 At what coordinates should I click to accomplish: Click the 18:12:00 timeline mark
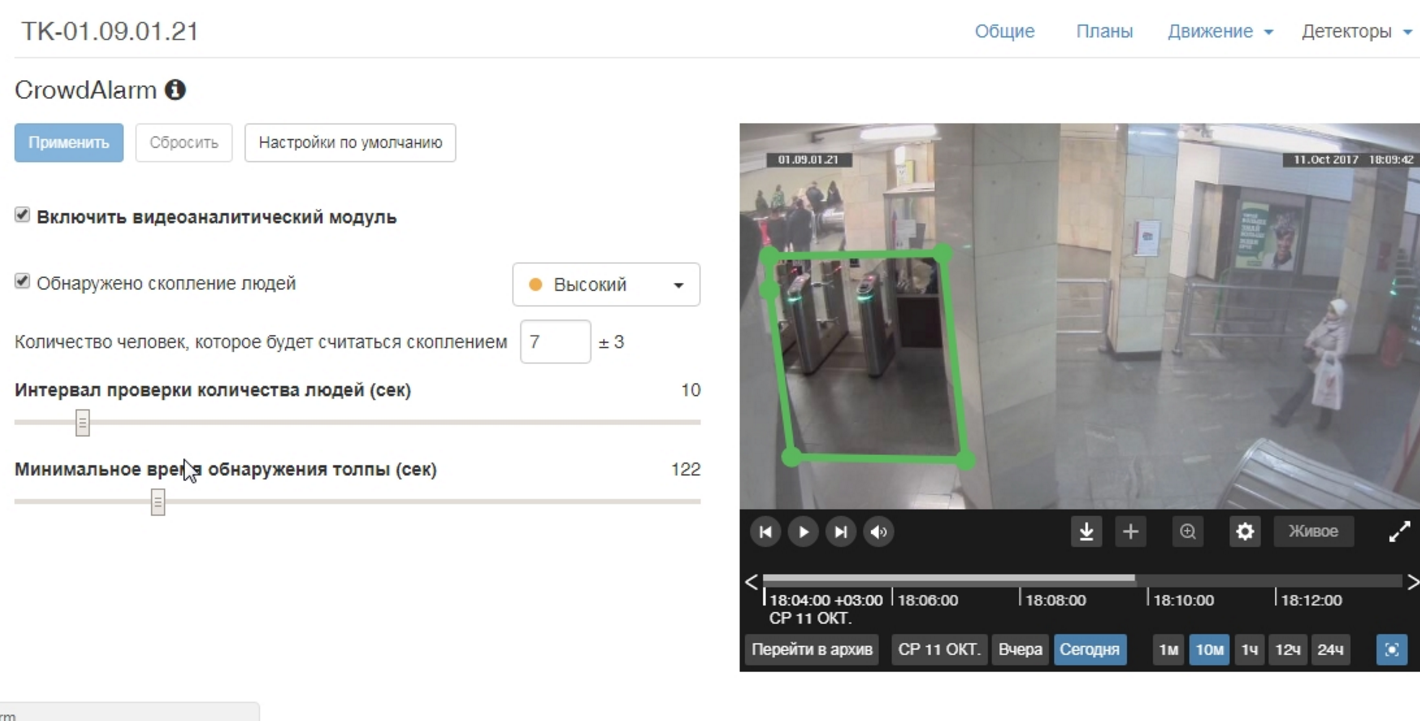tap(1312, 600)
